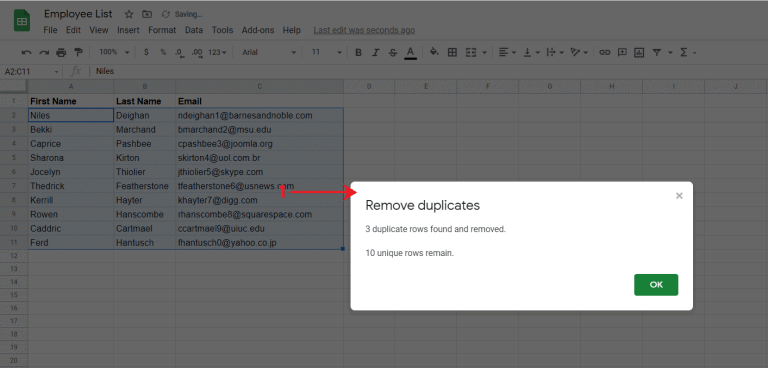Open the Arial font dropdown
This screenshot has width=768, height=368.
(269, 52)
